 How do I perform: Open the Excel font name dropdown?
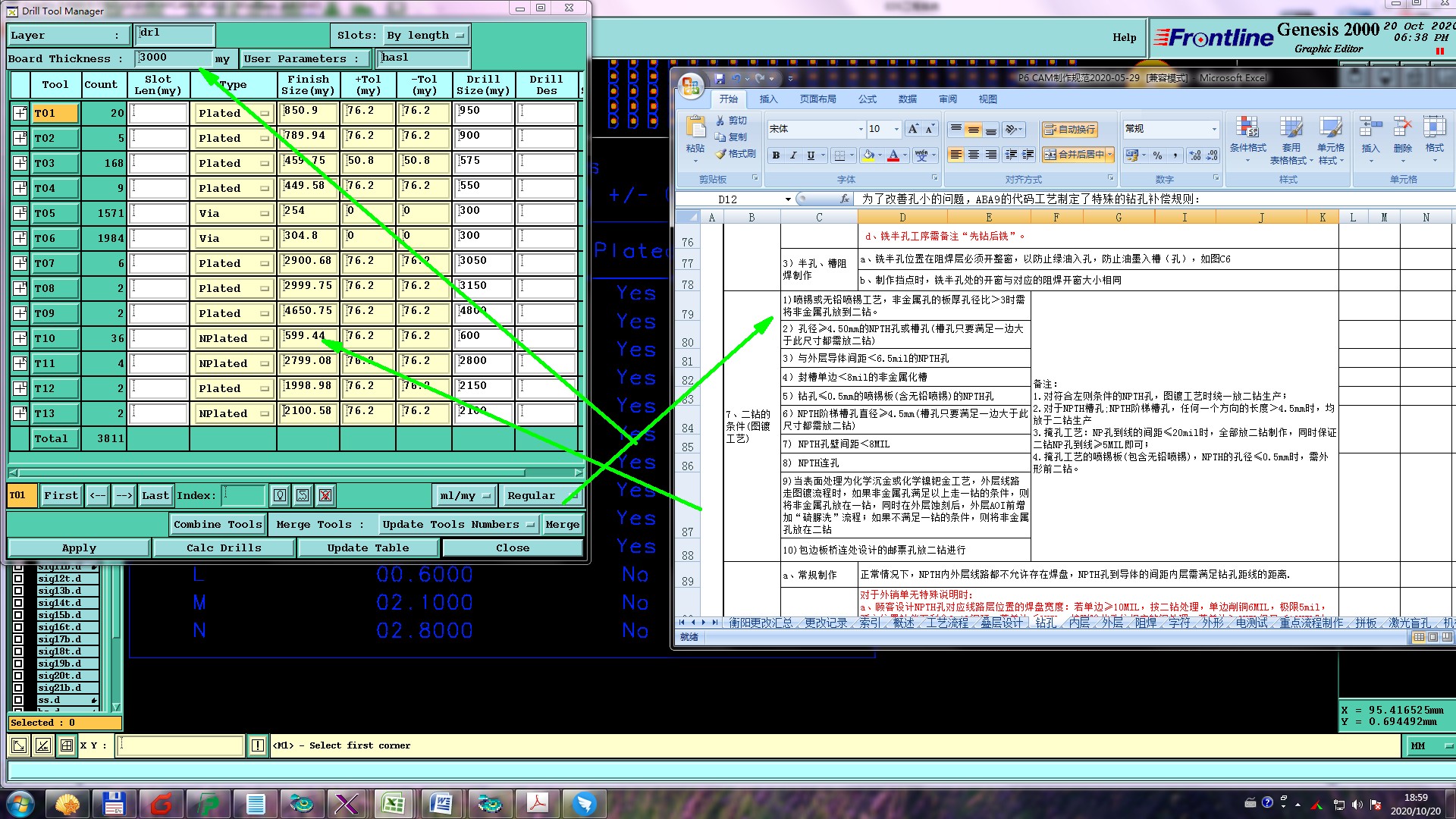point(861,129)
